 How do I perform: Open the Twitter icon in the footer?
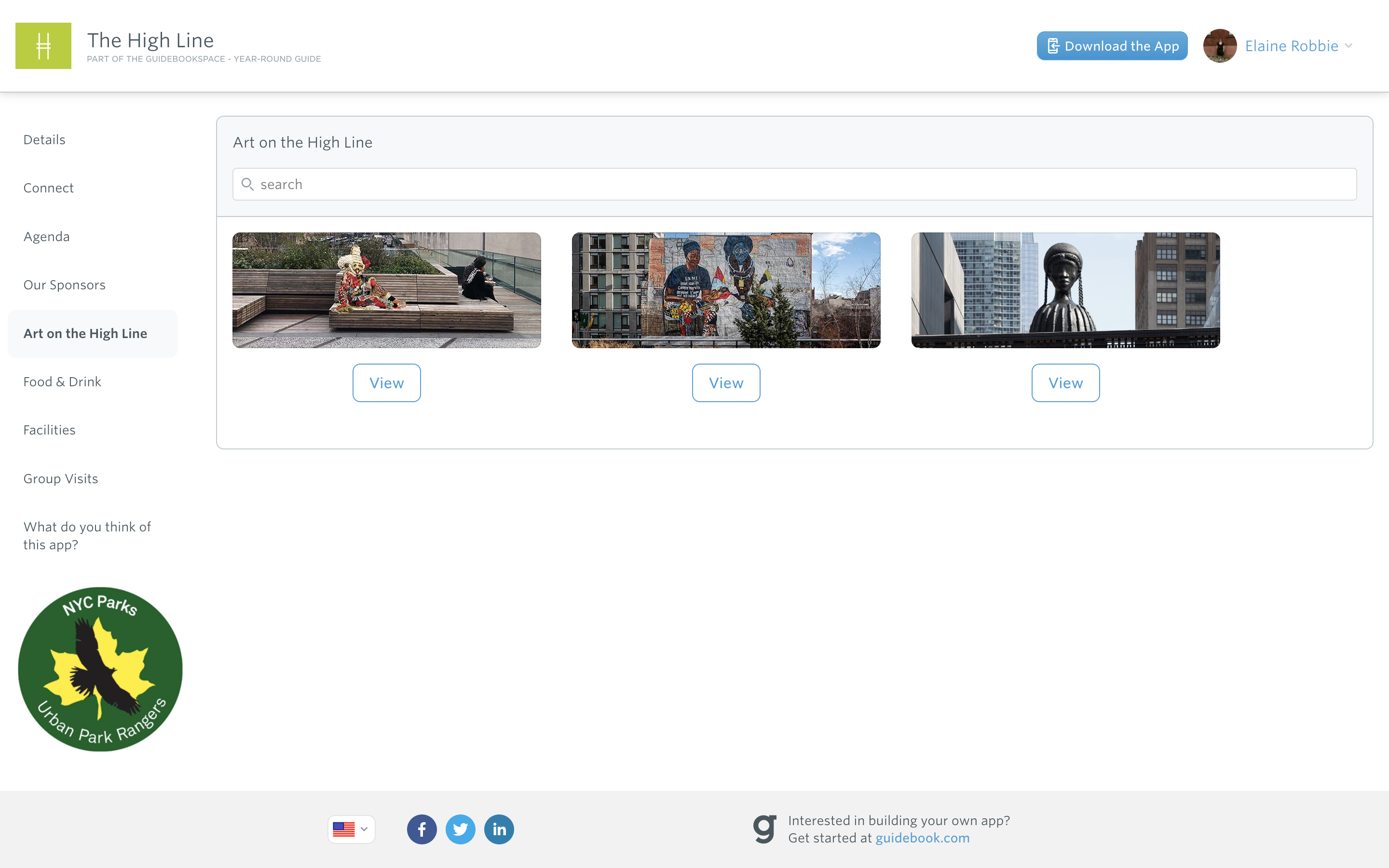pos(460,829)
